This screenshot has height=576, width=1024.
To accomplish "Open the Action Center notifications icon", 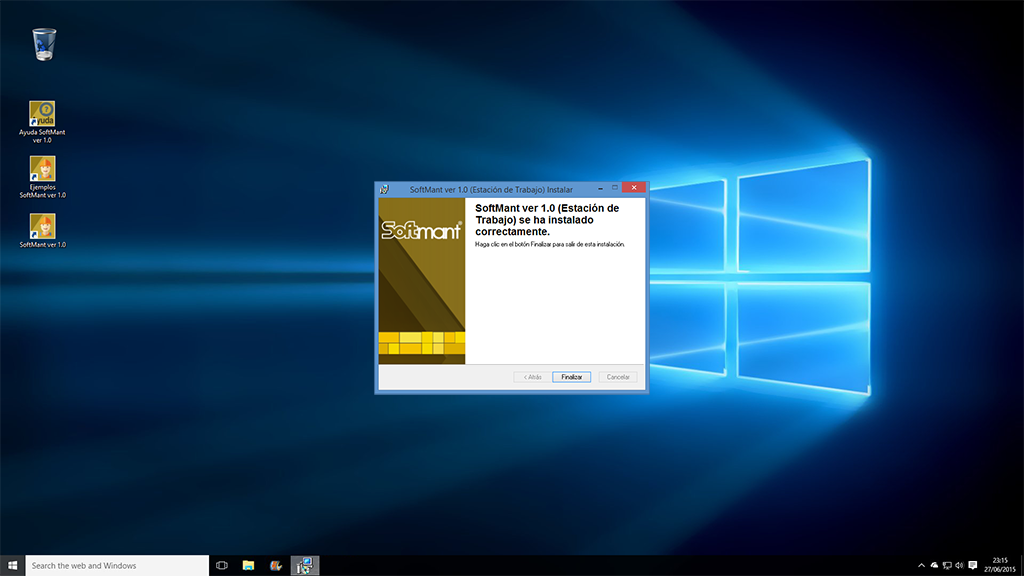I will (x=973, y=565).
